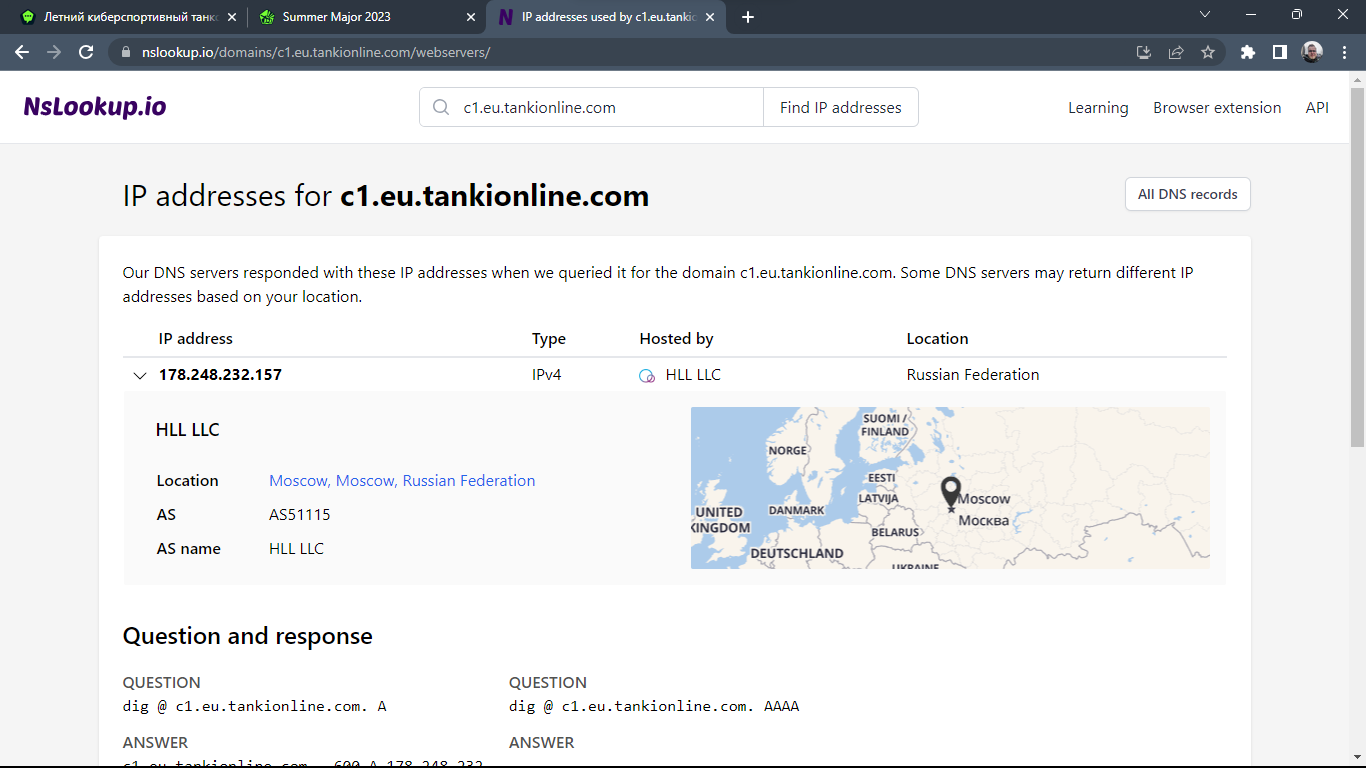The image size is (1366, 768).
Task: Collapse the 178.248.232.157 row details
Action: point(139,376)
